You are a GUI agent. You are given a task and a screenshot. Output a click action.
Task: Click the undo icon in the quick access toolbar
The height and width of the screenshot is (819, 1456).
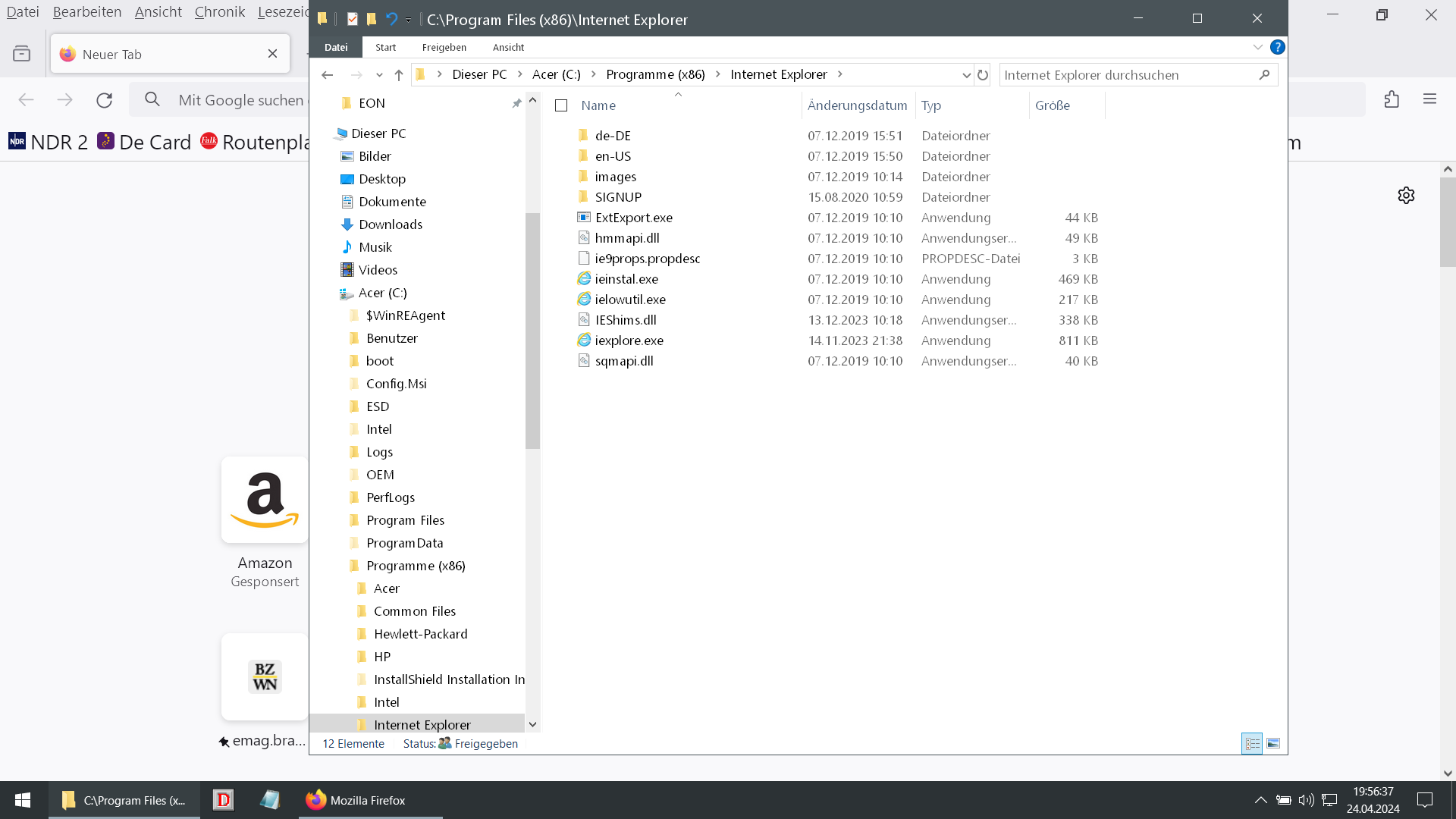(391, 19)
